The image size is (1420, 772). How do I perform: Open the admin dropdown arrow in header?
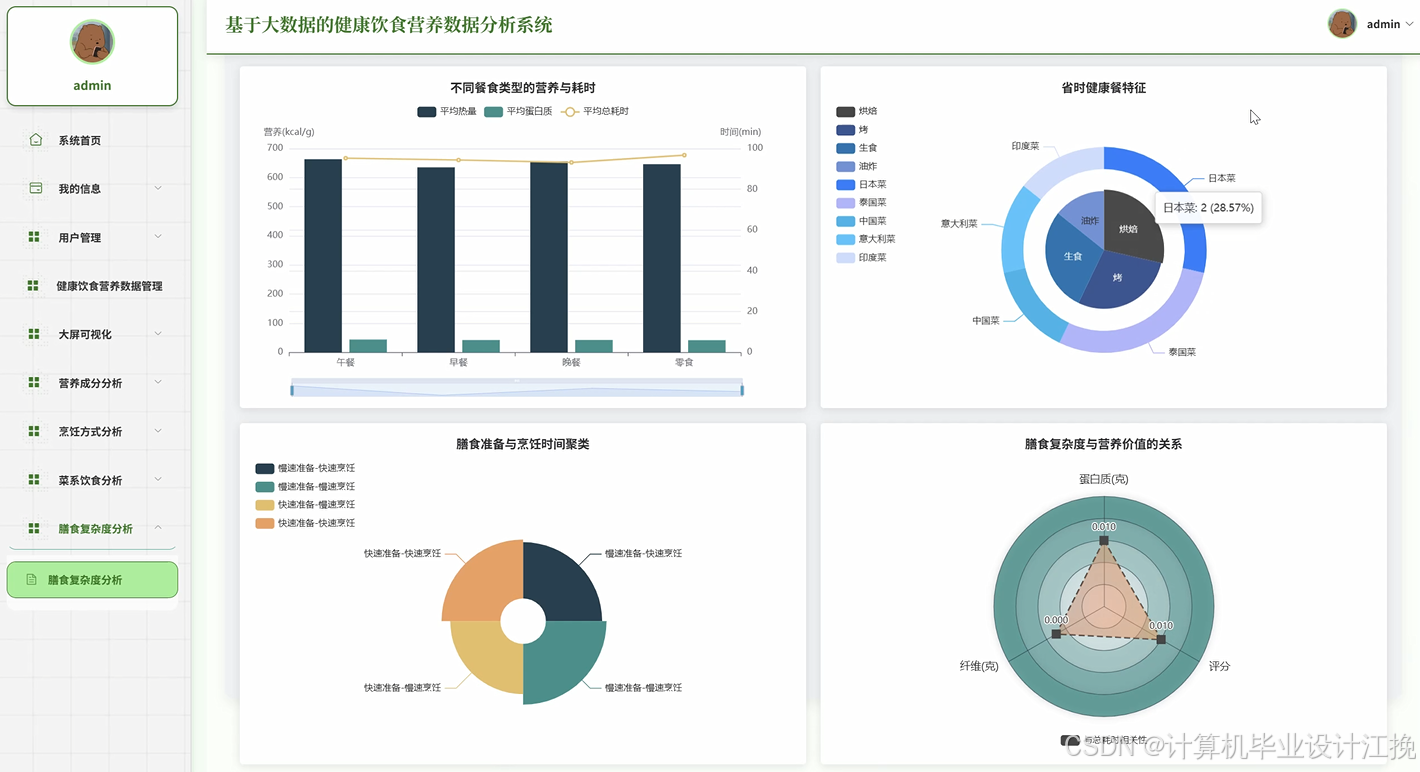click(x=1410, y=24)
